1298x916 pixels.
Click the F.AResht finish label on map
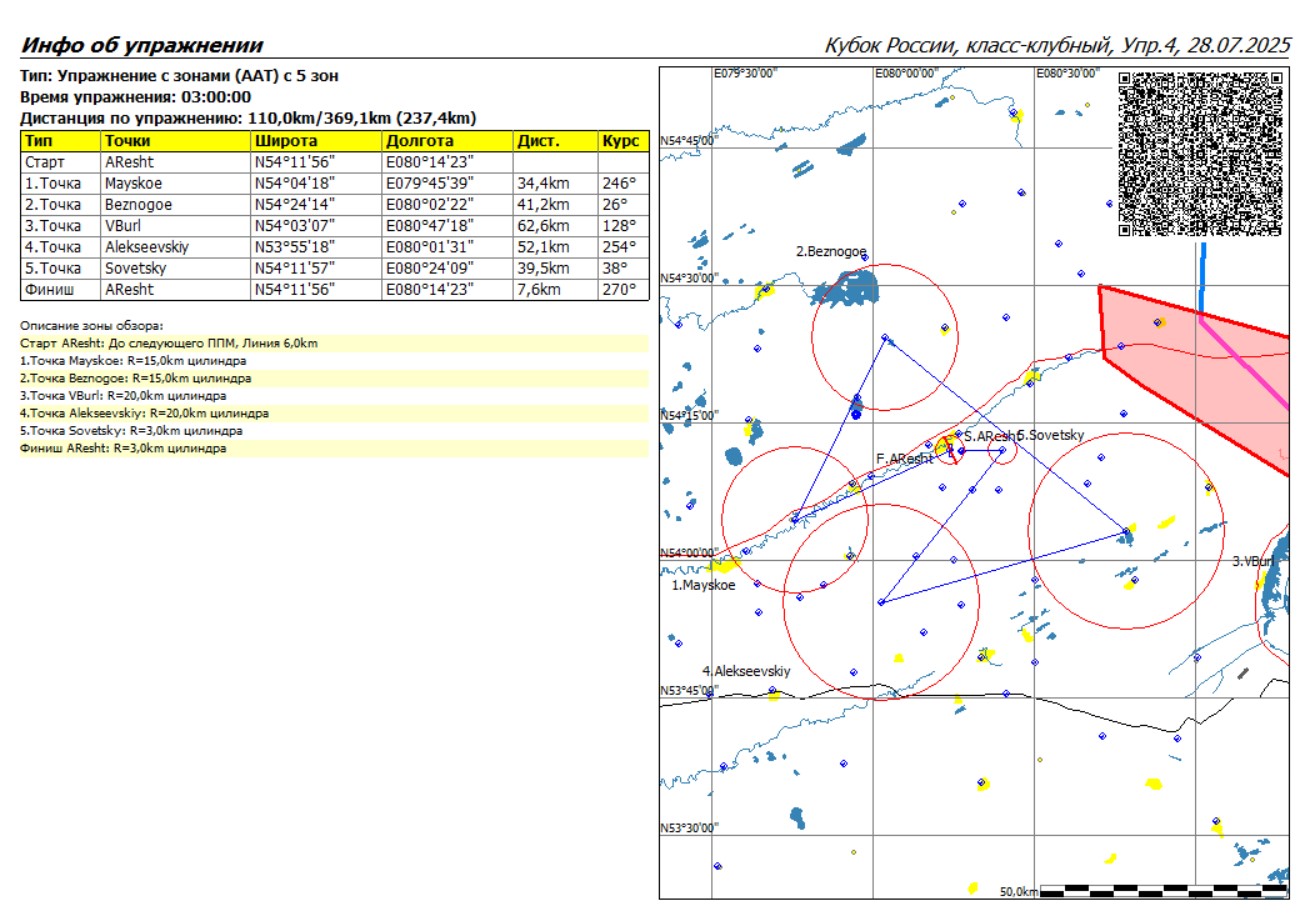[x=904, y=459]
